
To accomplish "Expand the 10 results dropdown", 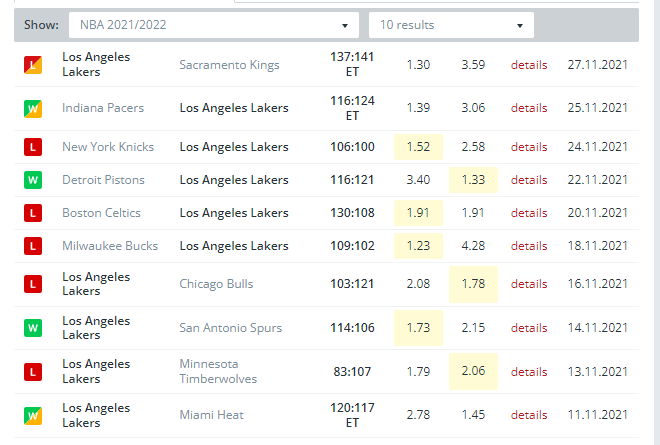I will tap(451, 25).
